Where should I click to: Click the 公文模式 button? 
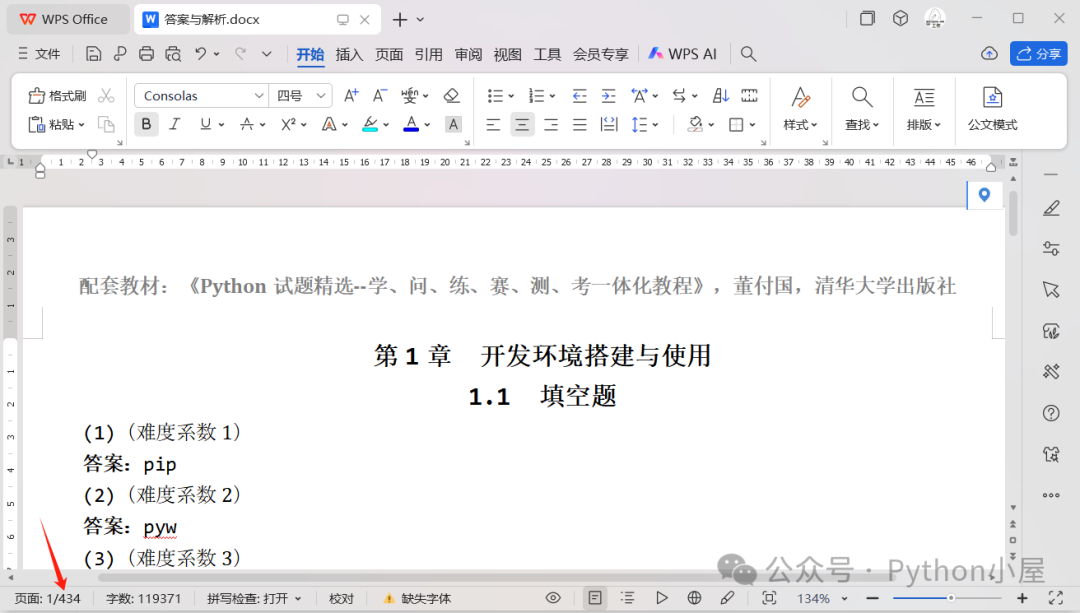point(992,109)
